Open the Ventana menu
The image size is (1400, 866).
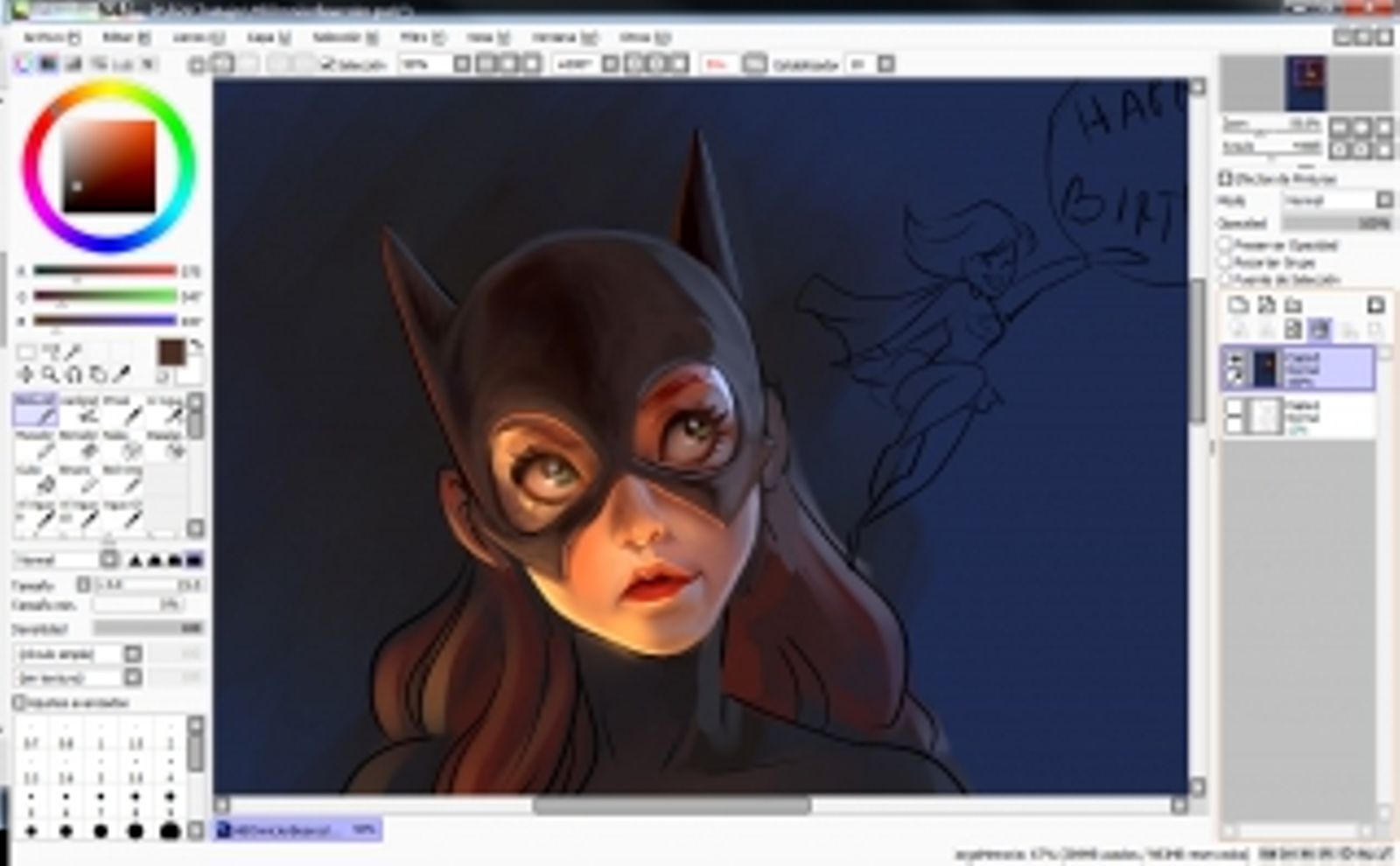tap(564, 38)
